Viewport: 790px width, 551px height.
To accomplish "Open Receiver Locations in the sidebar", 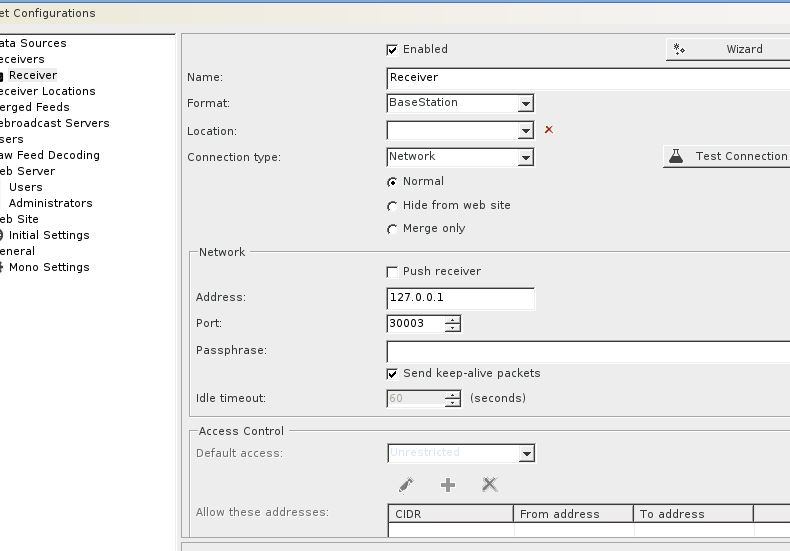I will click(47, 91).
